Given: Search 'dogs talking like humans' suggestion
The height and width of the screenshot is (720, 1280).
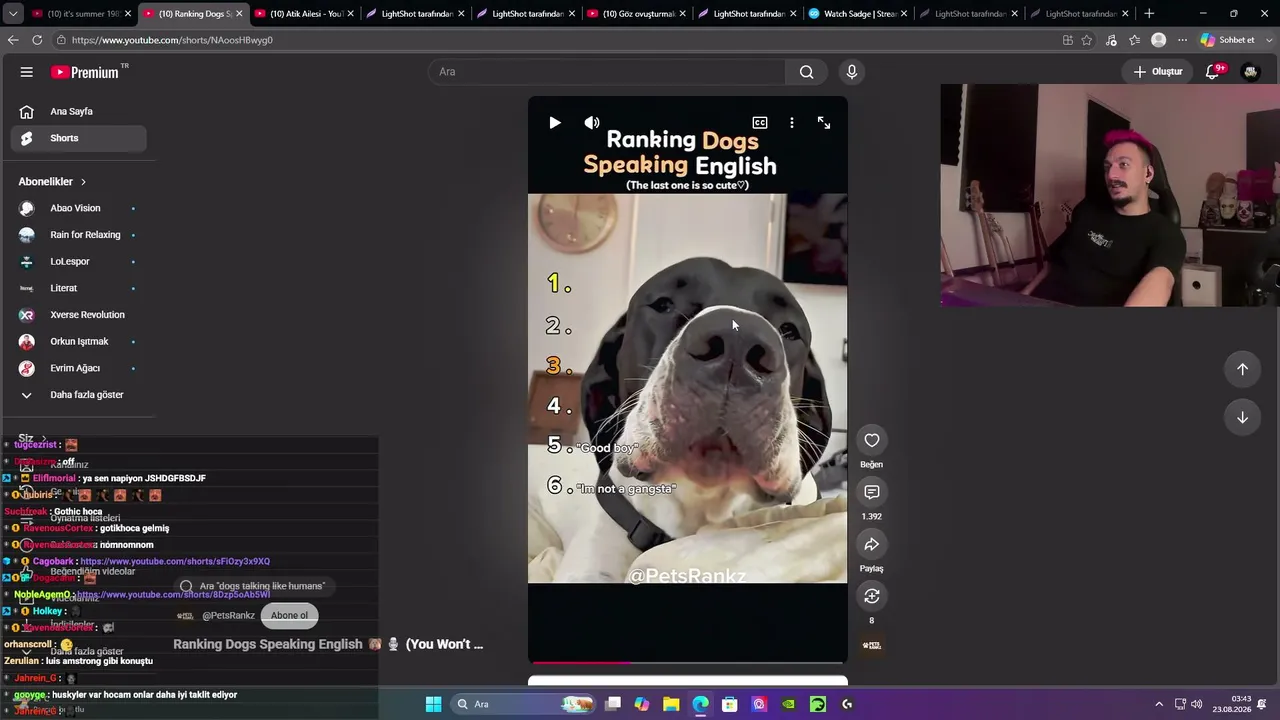Looking at the screenshot, I should (x=252, y=586).
